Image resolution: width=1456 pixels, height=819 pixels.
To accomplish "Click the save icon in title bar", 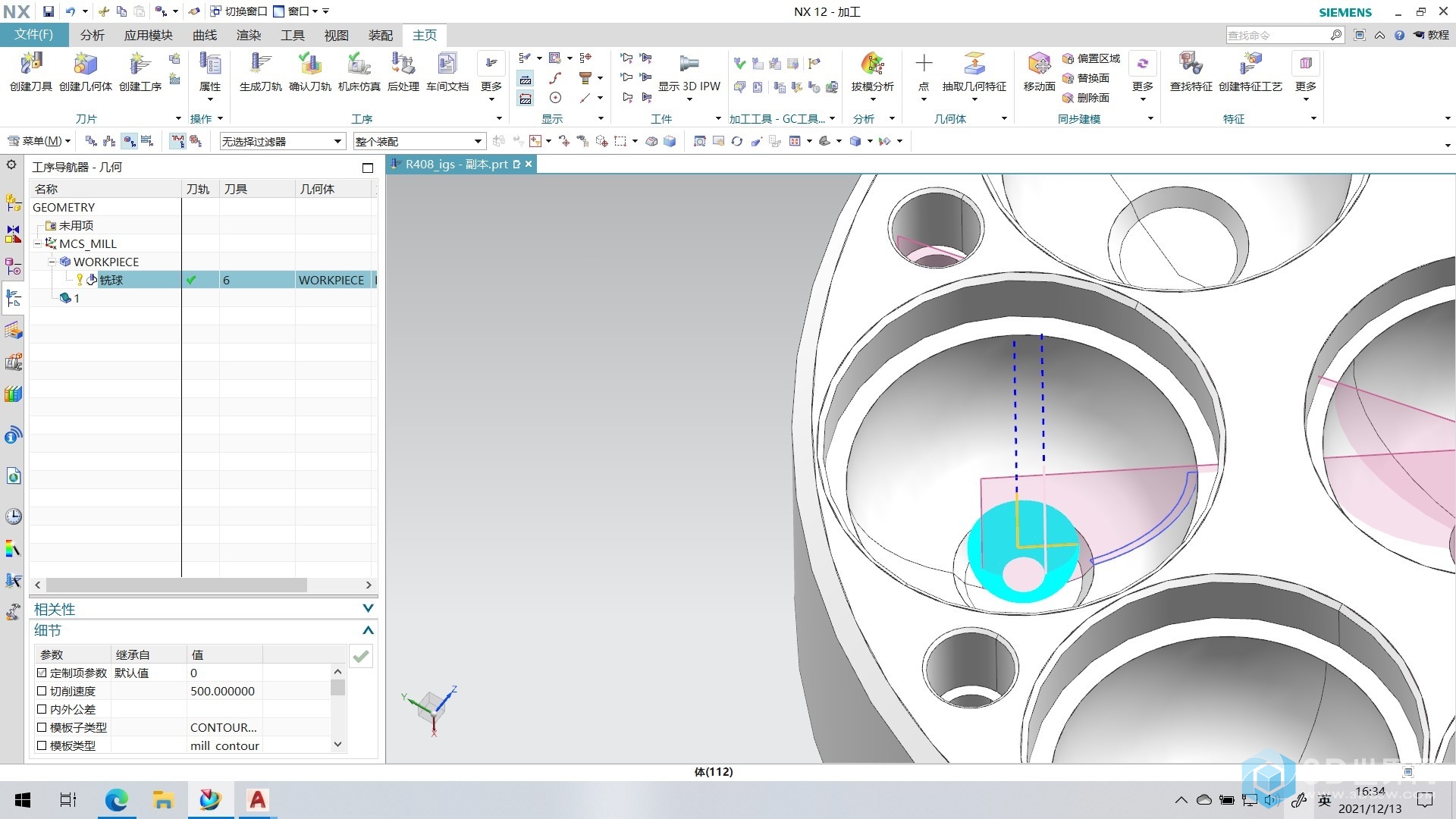I will point(49,11).
